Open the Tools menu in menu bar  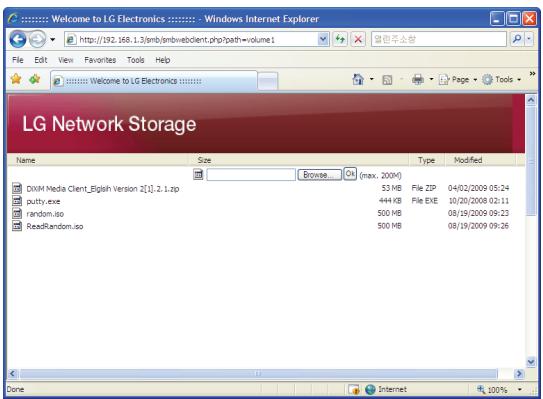[135, 60]
